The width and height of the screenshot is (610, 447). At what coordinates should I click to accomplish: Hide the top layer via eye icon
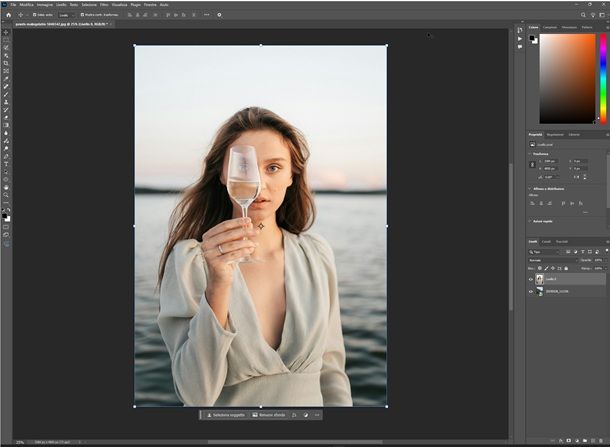coord(531,279)
